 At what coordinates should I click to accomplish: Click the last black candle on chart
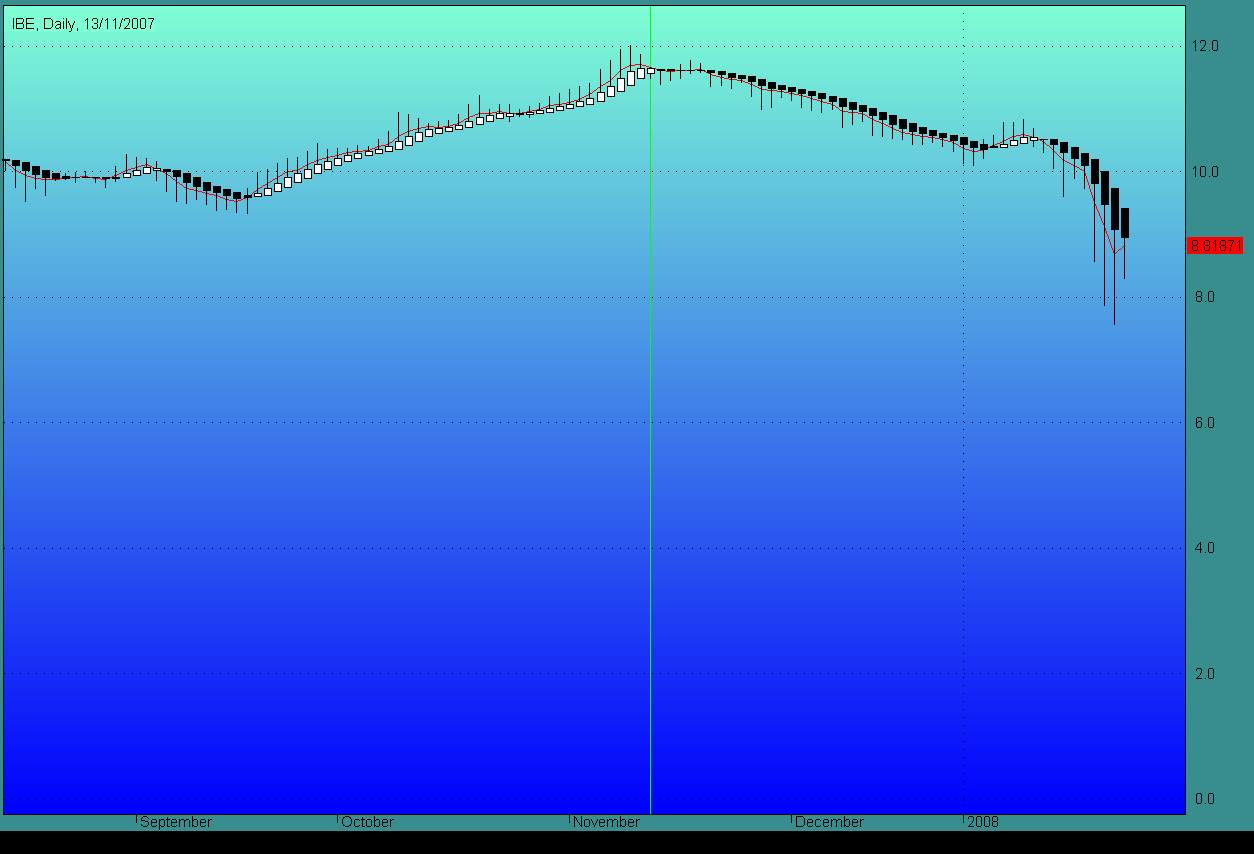1125,223
